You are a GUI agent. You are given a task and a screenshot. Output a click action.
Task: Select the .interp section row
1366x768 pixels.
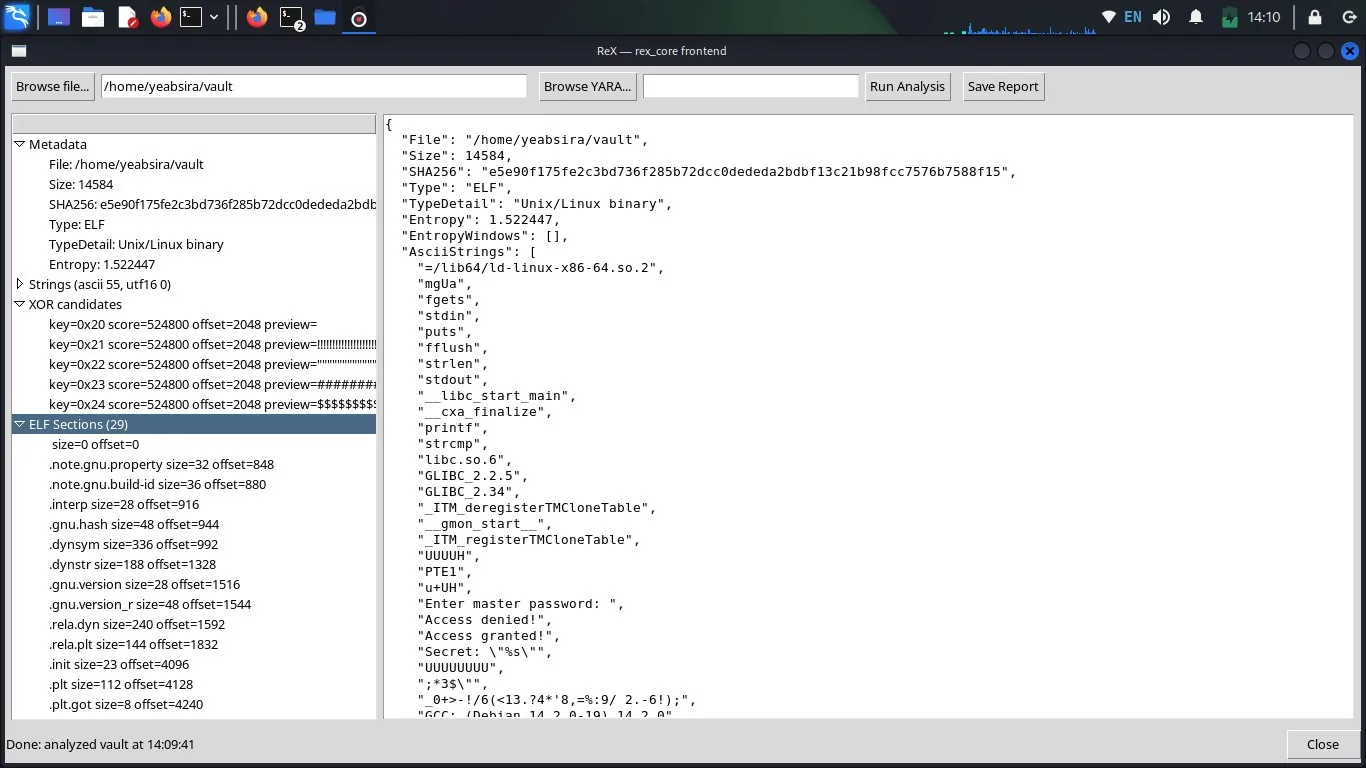tap(194, 504)
